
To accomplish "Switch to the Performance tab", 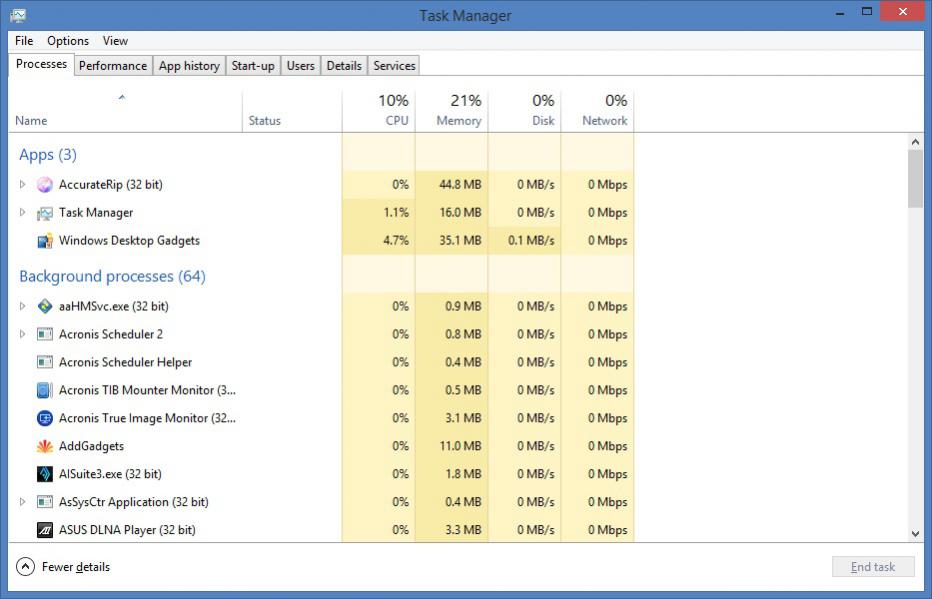I will [x=113, y=66].
